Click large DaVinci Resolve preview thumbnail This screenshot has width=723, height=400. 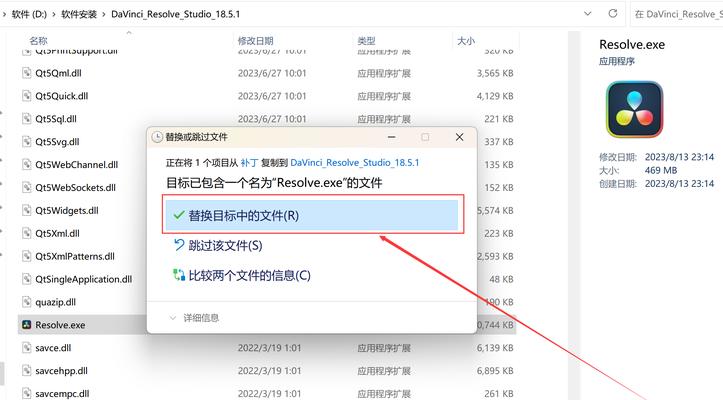(x=634, y=109)
